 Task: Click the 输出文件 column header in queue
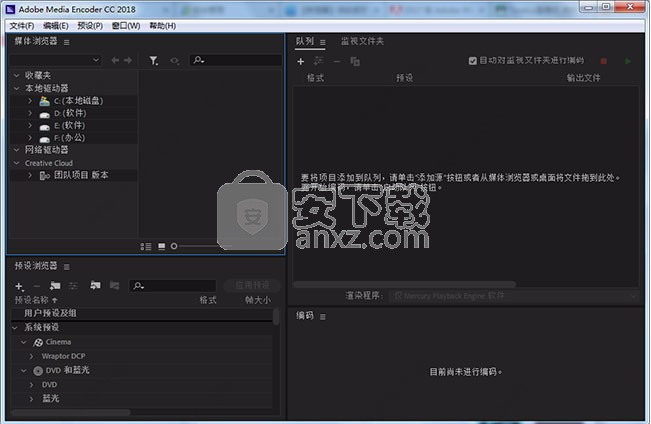pyautogui.click(x=583, y=78)
